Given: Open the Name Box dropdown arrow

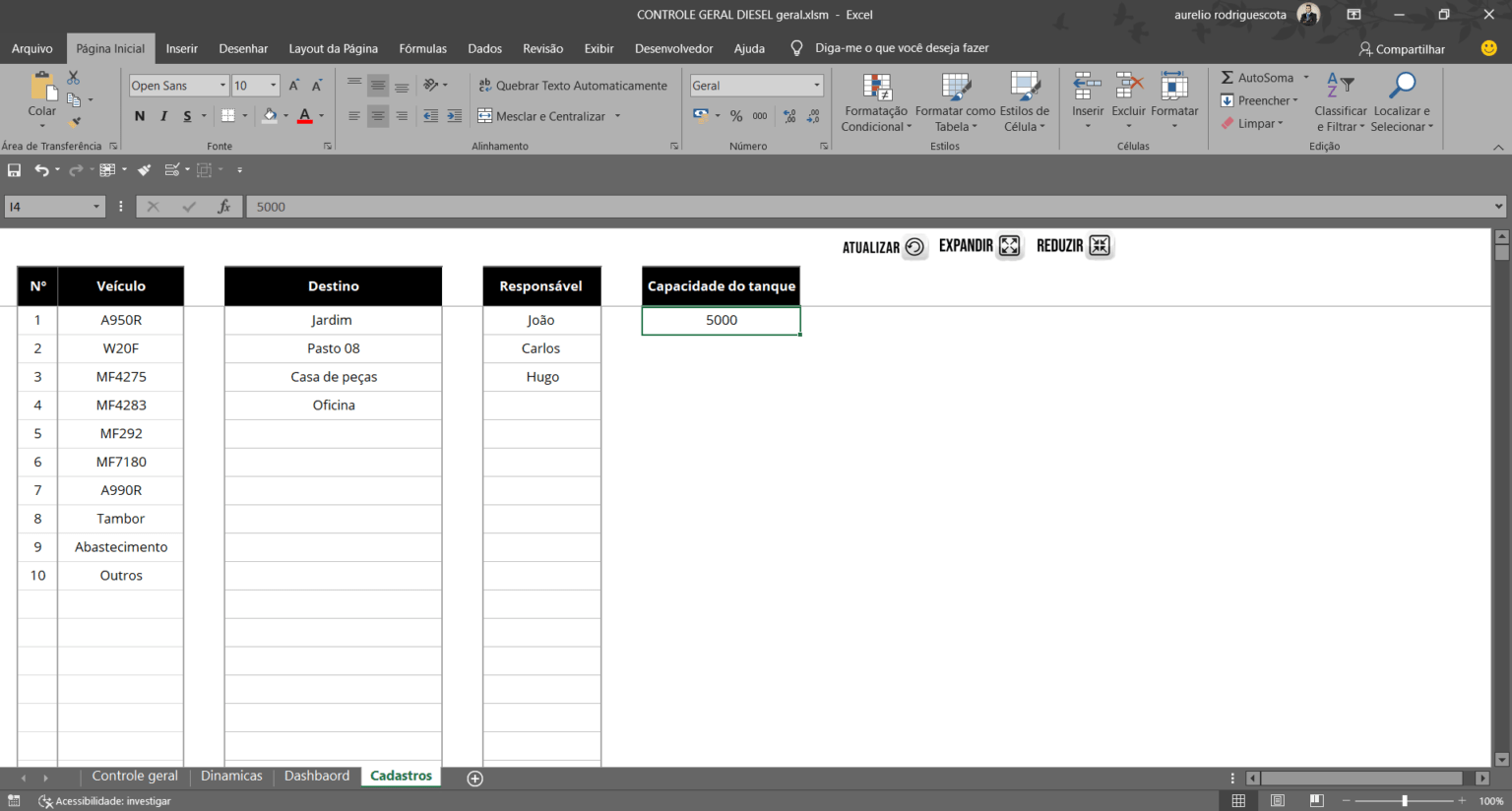Looking at the screenshot, I should pyautogui.click(x=96, y=207).
